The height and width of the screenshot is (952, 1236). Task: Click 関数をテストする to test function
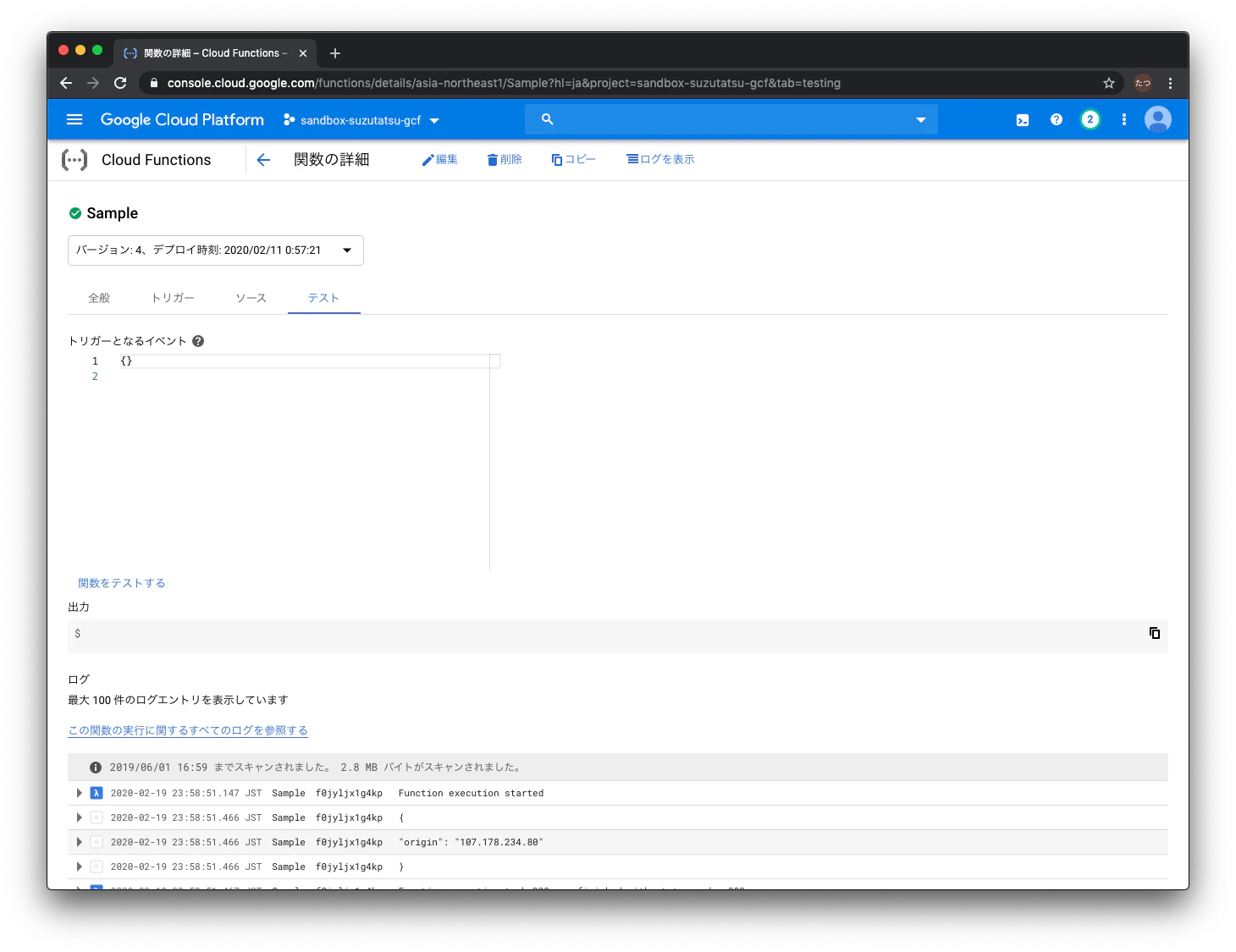(121, 583)
